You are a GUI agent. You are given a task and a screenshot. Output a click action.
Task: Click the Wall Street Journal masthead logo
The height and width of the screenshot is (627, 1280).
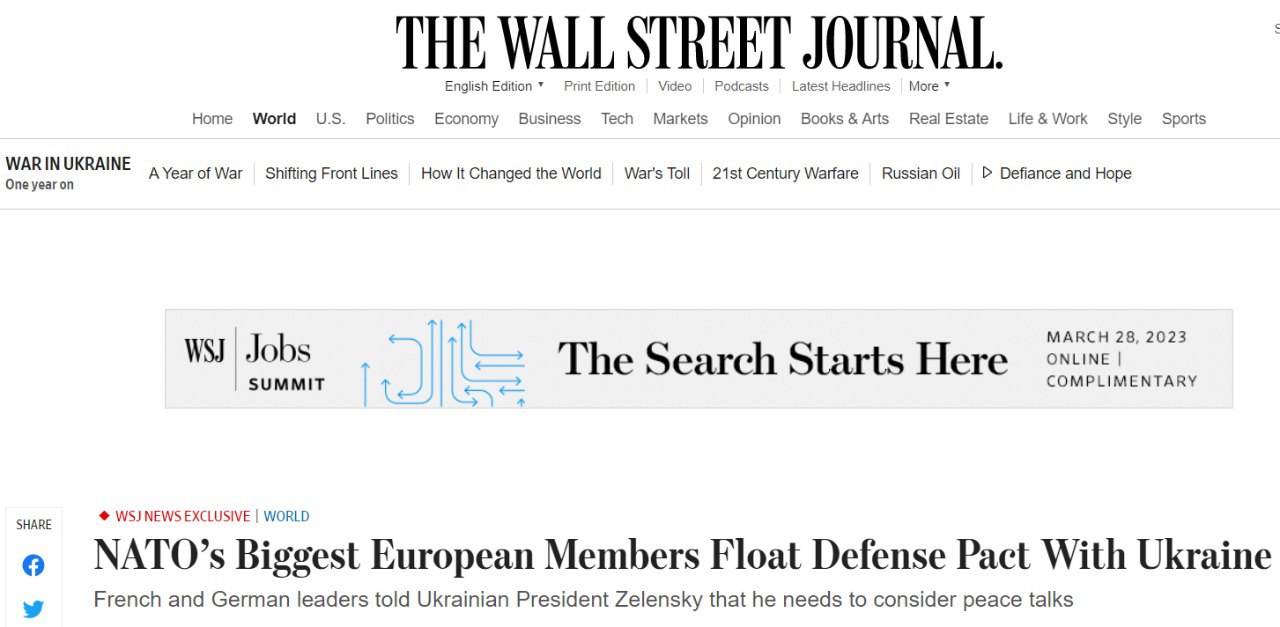[698, 42]
